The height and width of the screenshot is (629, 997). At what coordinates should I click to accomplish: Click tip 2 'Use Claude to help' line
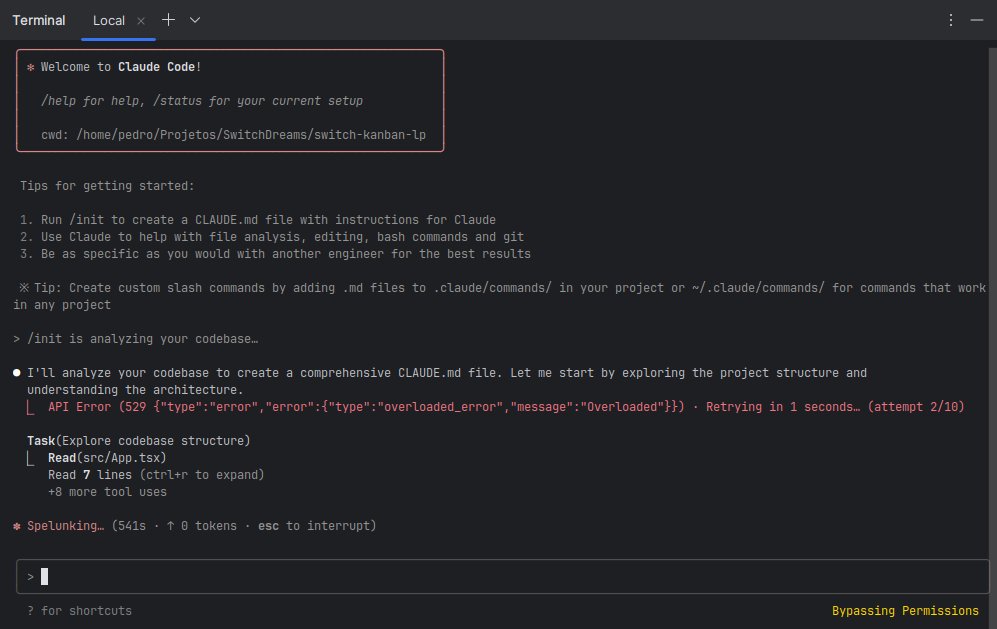[272, 237]
